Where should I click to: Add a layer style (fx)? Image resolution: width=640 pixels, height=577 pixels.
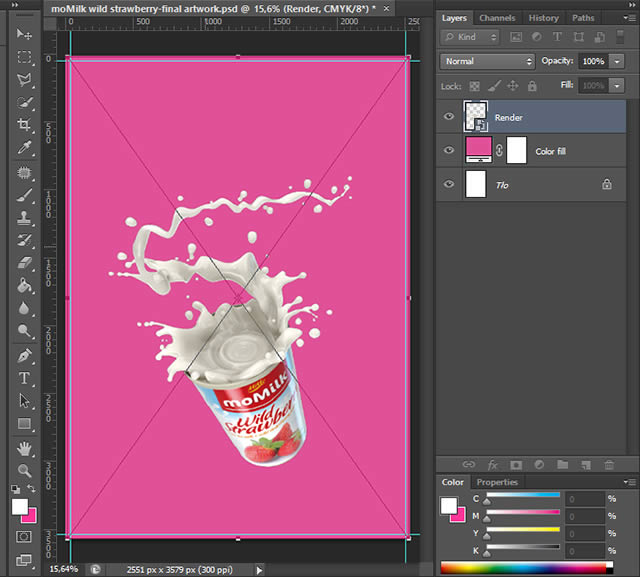click(493, 465)
